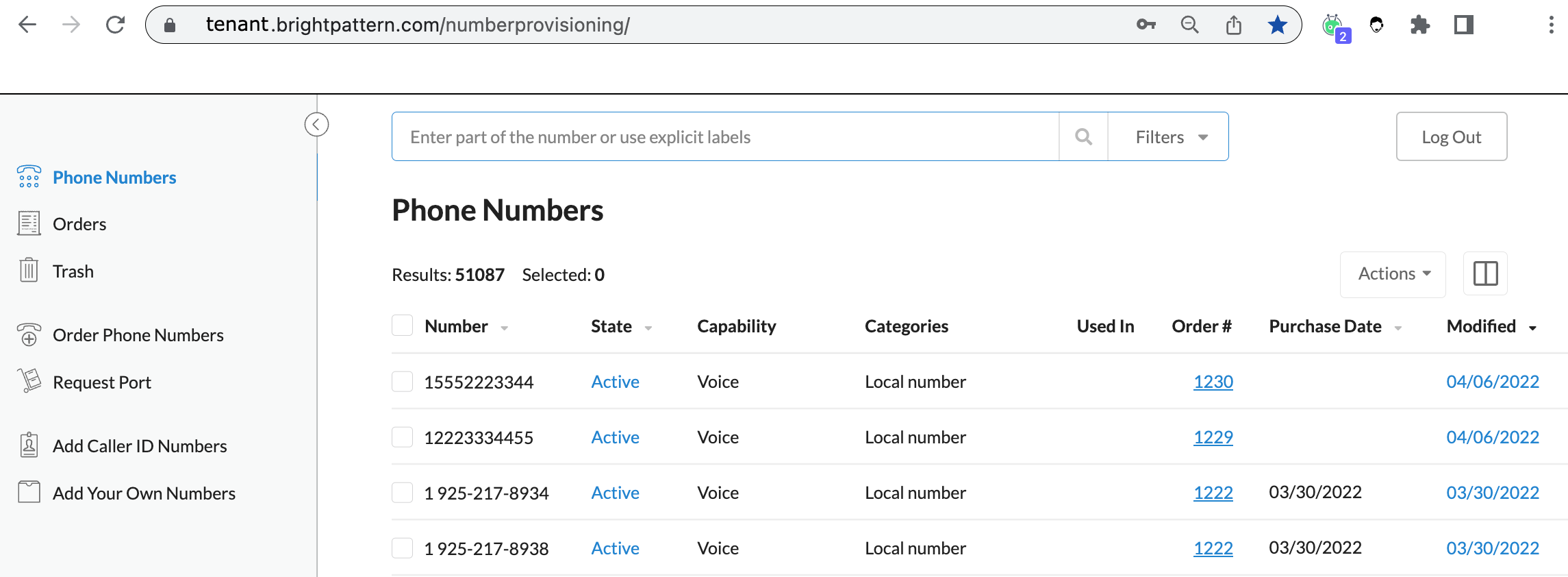The height and width of the screenshot is (577, 1568).
Task: Open the extensions puzzle icon
Action: pyautogui.click(x=1420, y=25)
